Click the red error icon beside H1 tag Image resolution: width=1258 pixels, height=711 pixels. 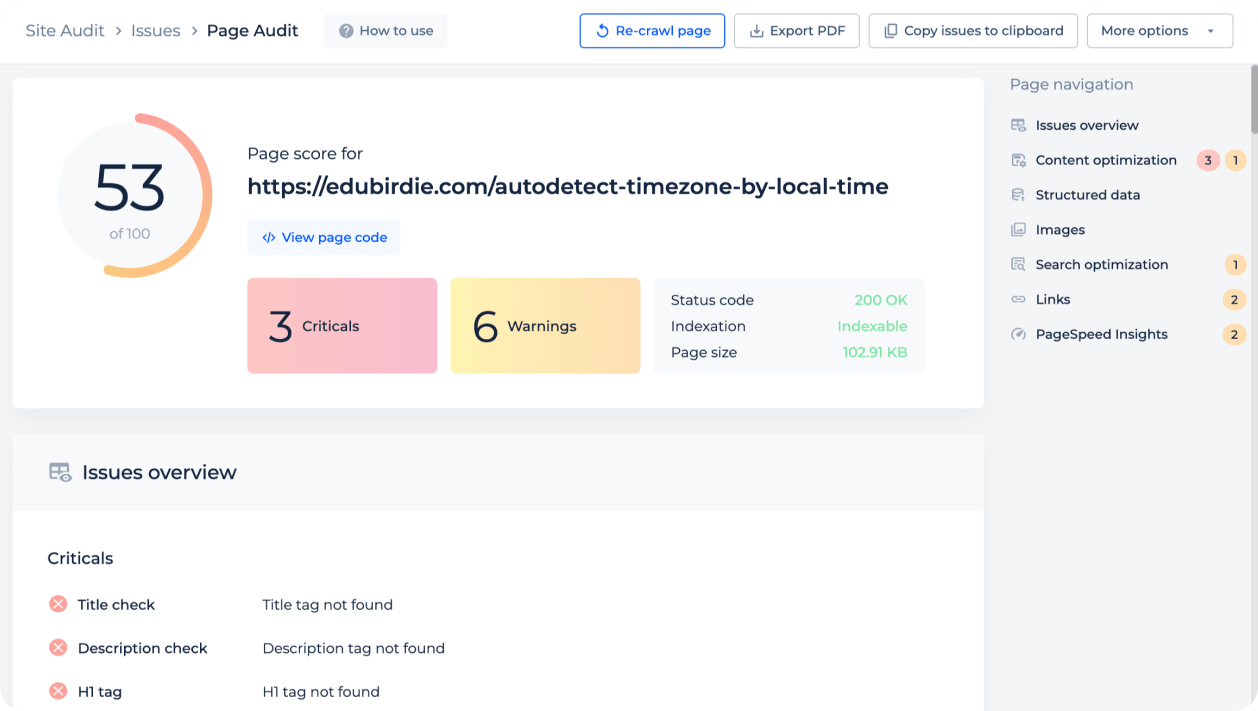click(58, 691)
